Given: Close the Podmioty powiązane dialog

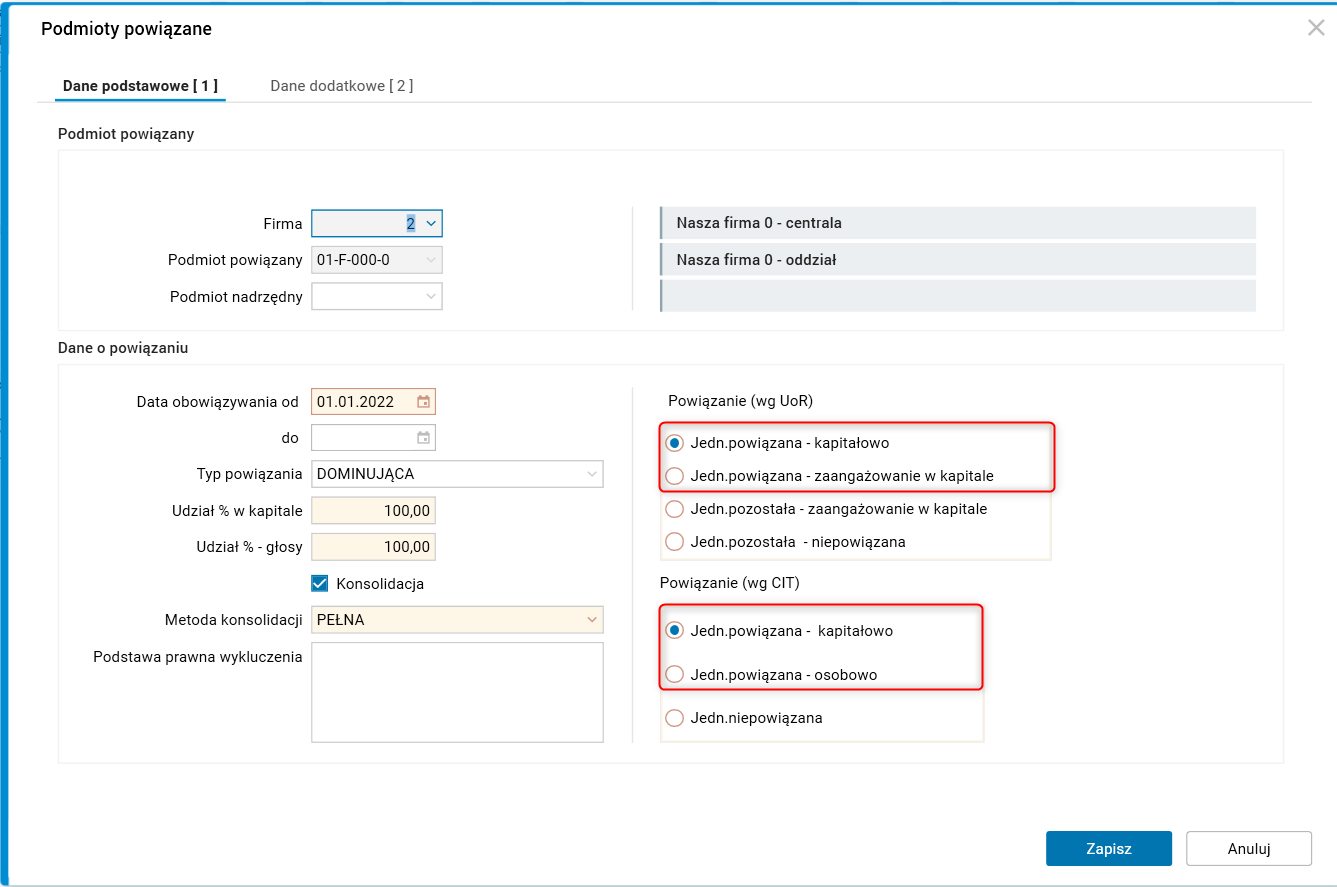Looking at the screenshot, I should [x=1316, y=28].
